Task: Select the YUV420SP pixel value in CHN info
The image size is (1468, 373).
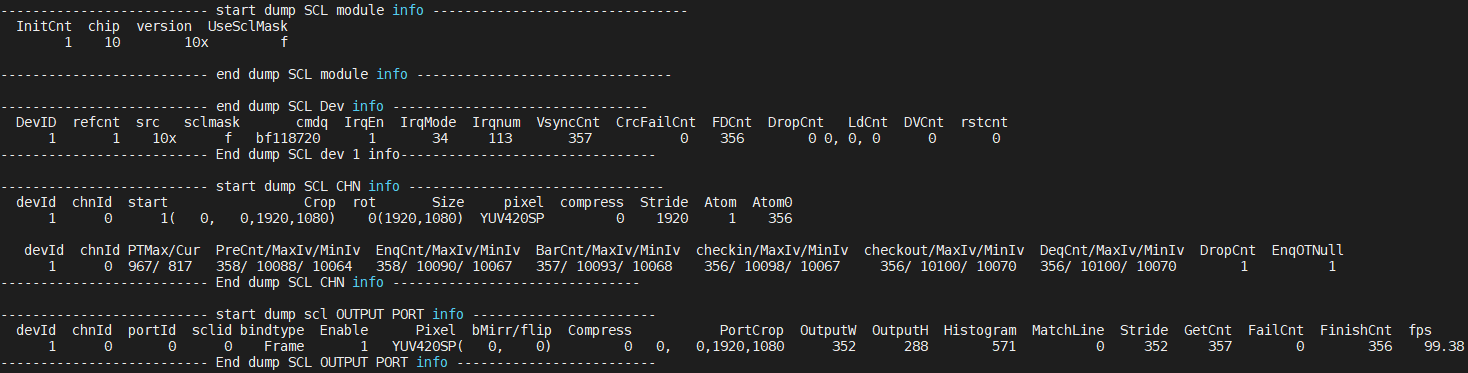Action: 512,218
